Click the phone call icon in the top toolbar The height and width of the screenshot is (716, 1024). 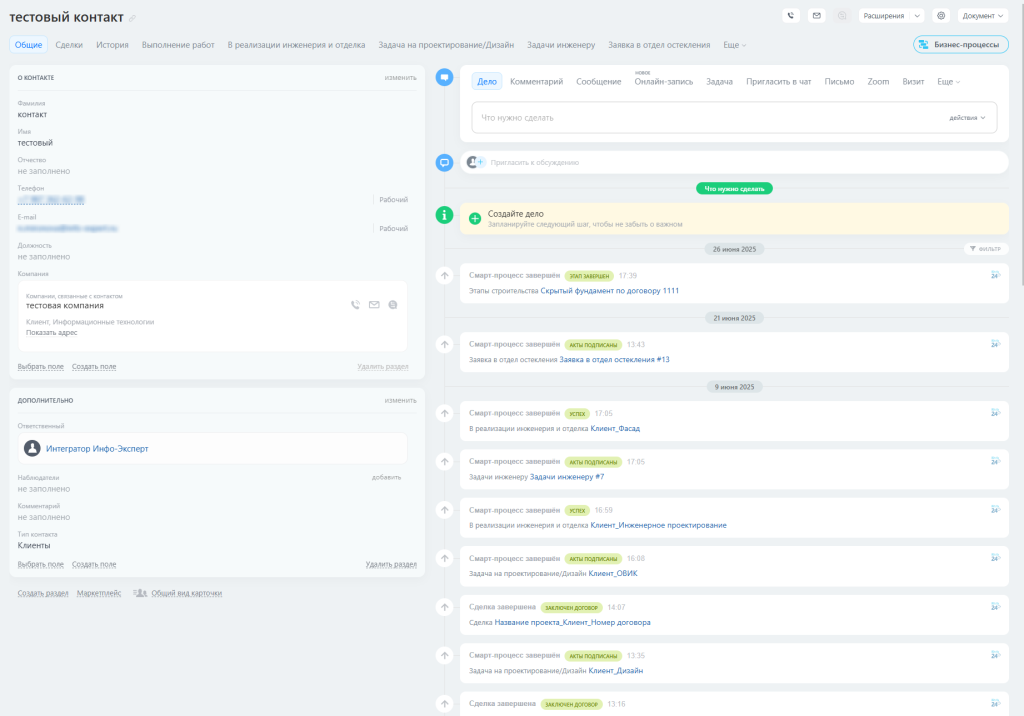pyautogui.click(x=791, y=16)
